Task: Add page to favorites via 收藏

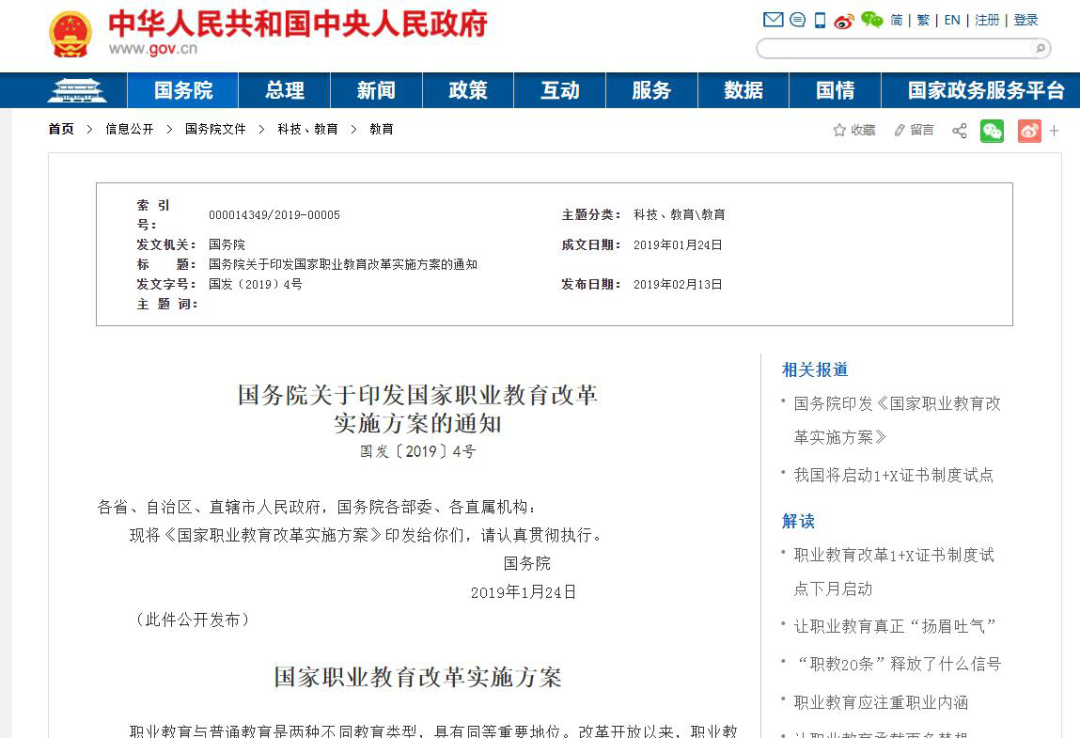Action: pyautogui.click(x=854, y=130)
